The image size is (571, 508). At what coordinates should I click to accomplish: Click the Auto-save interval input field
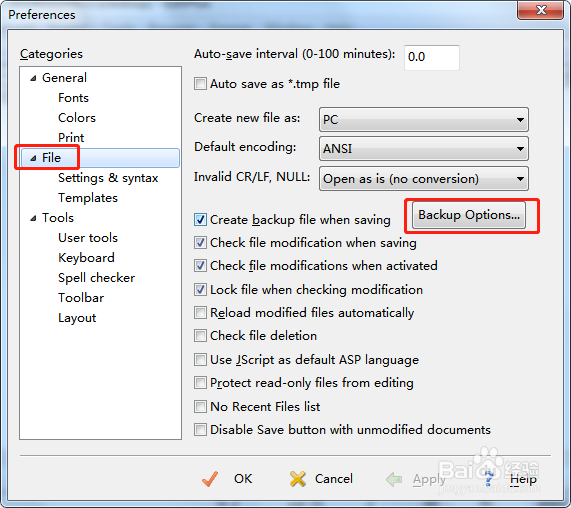pos(432,58)
